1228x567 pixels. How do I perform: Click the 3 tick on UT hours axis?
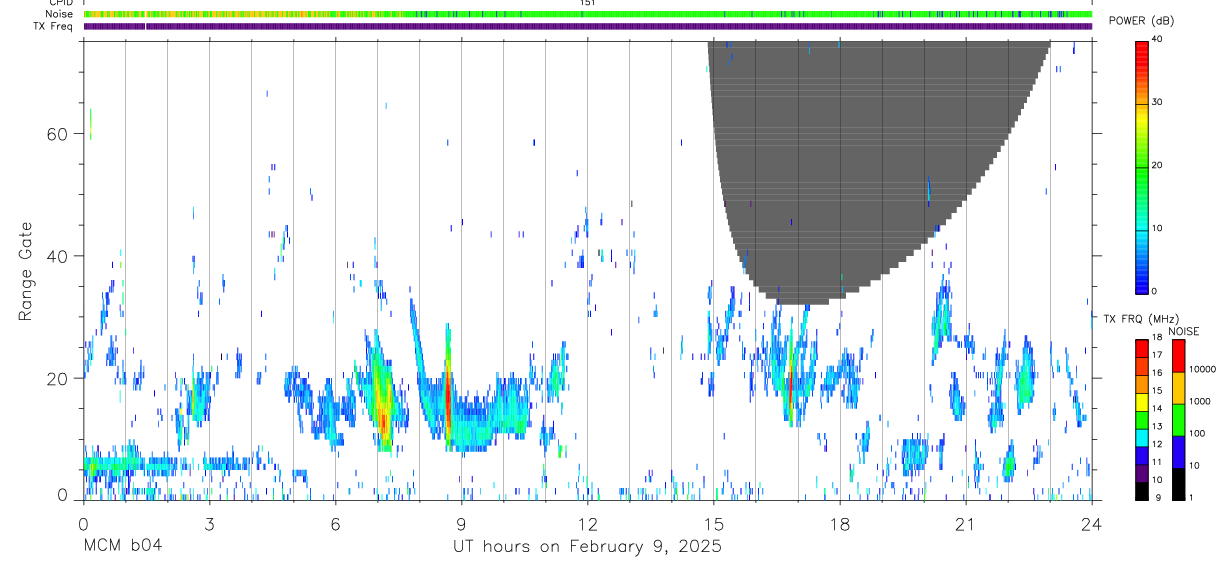click(209, 523)
